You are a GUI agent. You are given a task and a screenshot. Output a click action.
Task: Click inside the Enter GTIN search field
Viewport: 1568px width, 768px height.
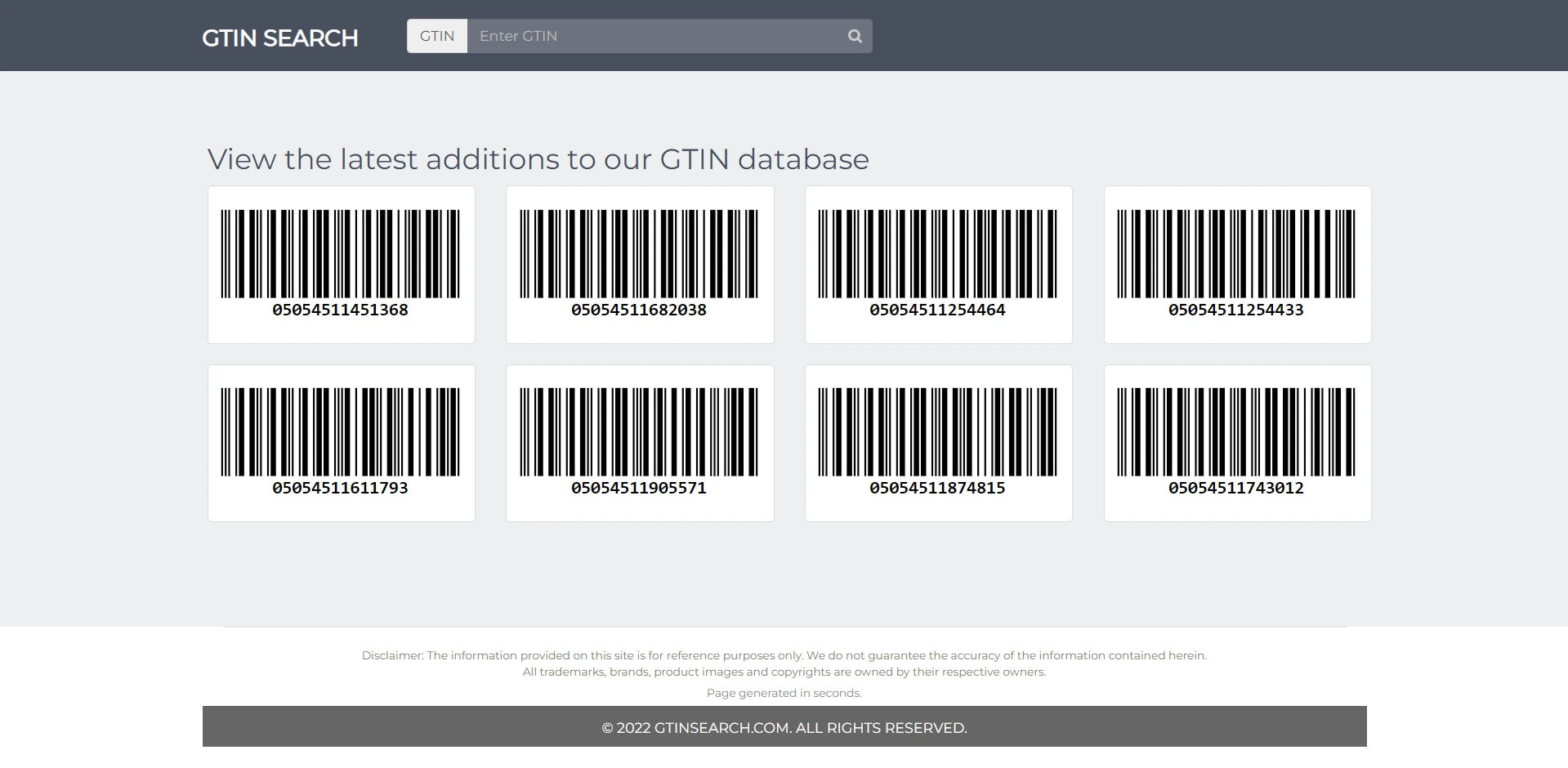click(x=654, y=36)
